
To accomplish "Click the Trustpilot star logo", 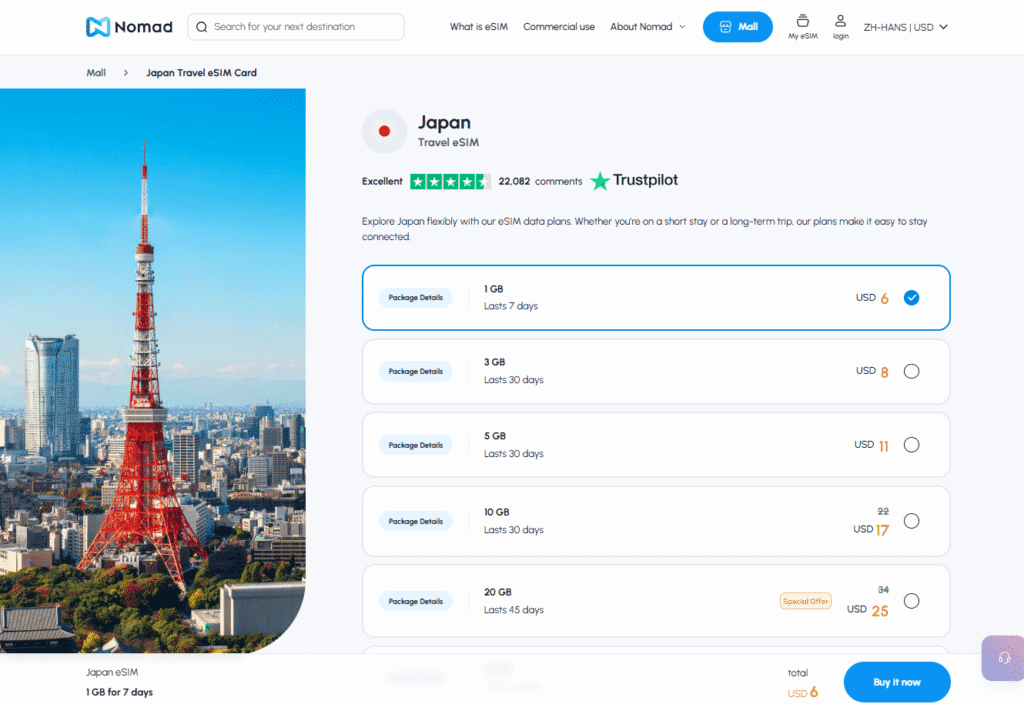I will pyautogui.click(x=599, y=181).
